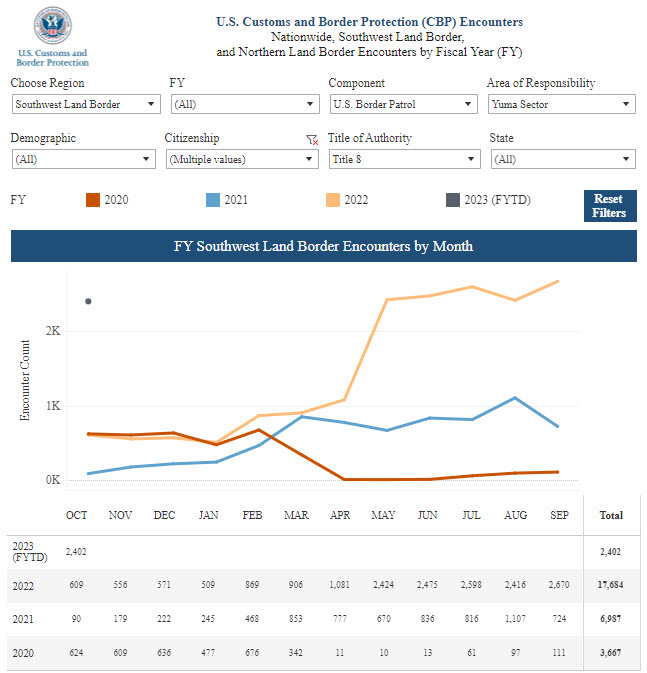Viewport: 647px width, 673px height.
Task: Open Area of Responsibility Yuma Sector dropdown
Action: (561, 104)
